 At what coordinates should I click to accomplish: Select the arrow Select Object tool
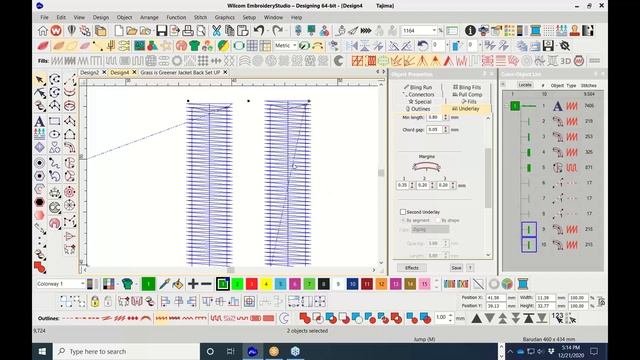(x=40, y=79)
